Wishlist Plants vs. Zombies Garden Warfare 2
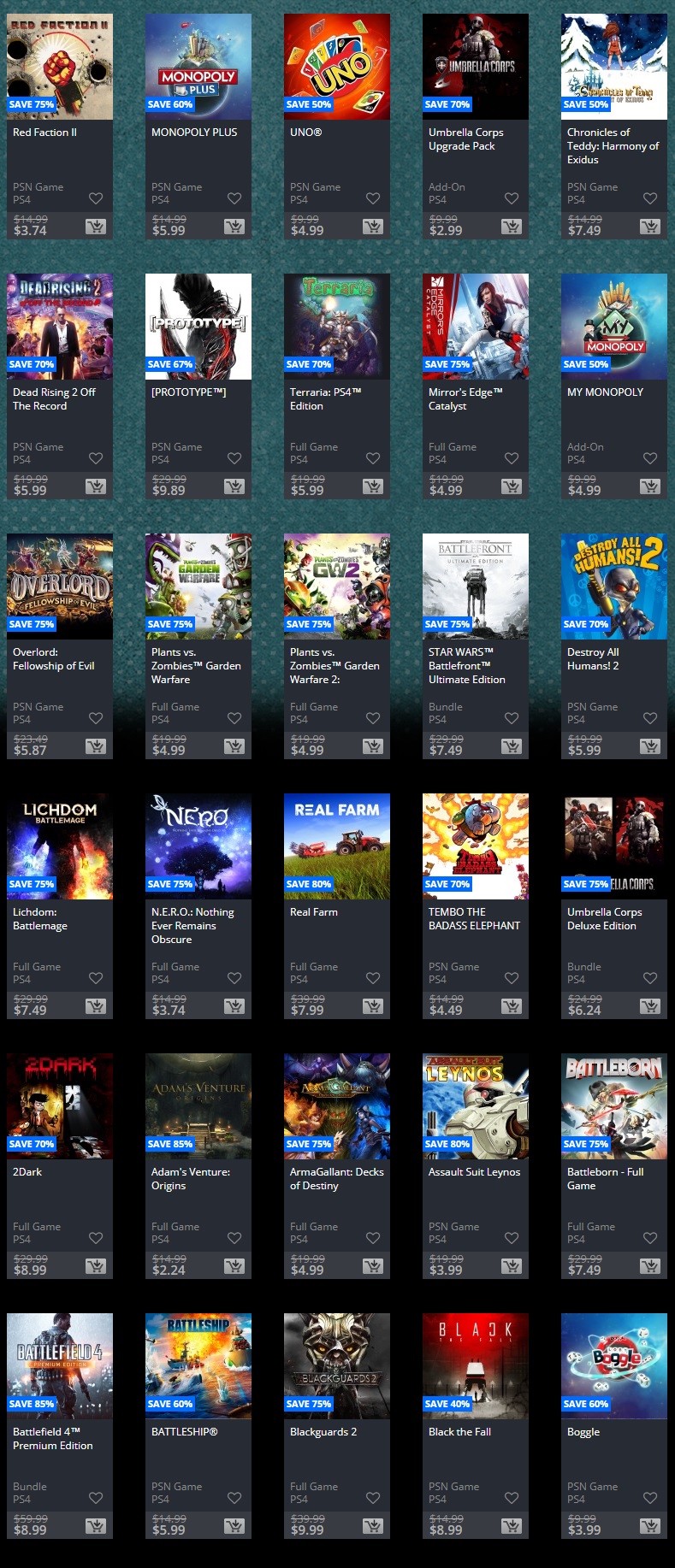Screen dimensions: 675x1568 click(373, 718)
